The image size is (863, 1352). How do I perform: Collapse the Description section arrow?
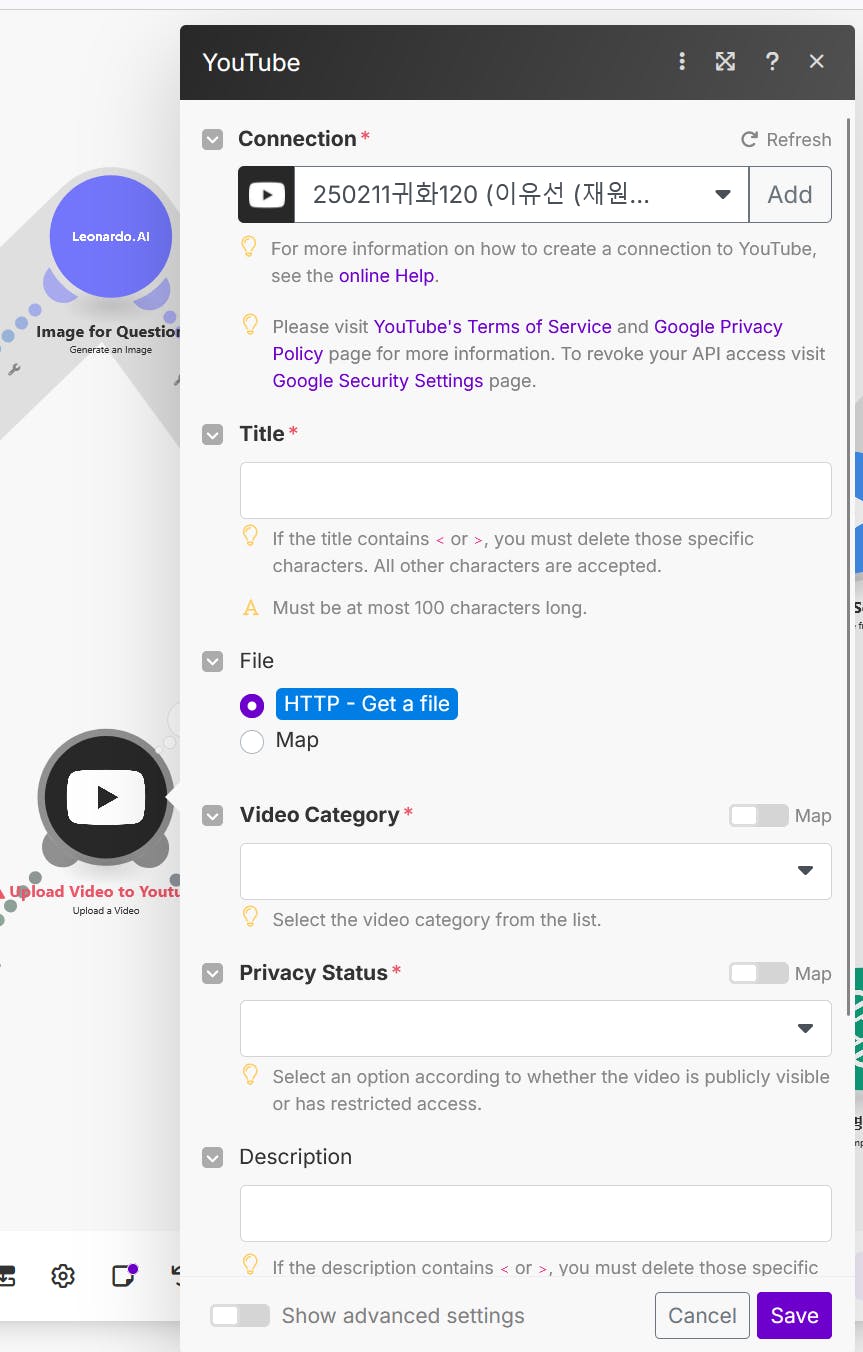click(212, 1157)
